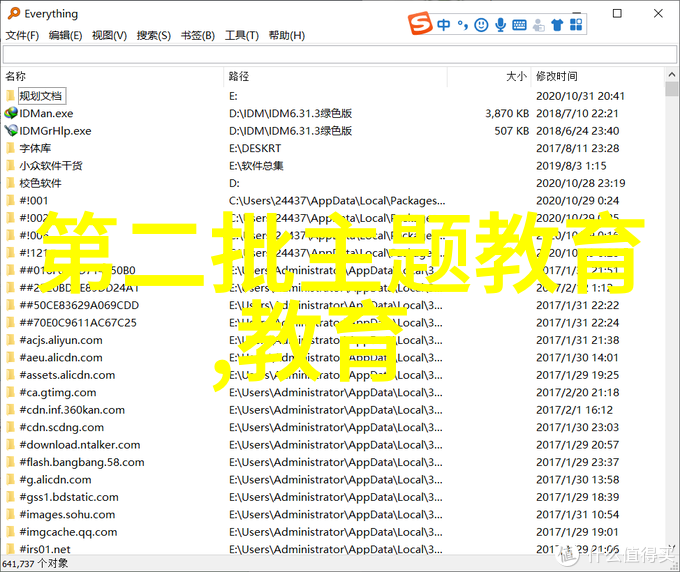680x572 pixels.
Task: Select the #gss1.bdstatic.com entry
Action: coord(69,497)
